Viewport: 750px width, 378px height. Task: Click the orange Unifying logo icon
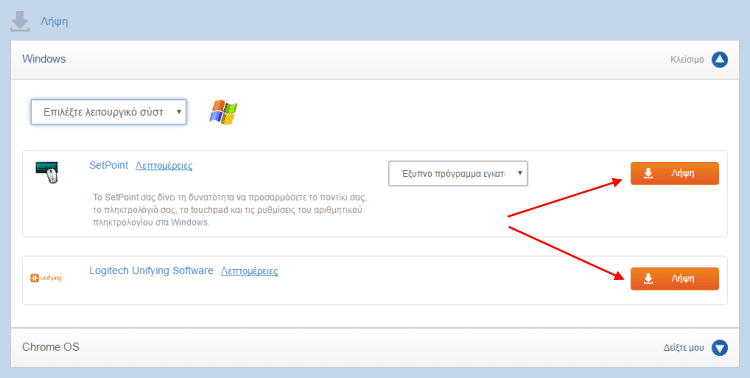click(46, 278)
